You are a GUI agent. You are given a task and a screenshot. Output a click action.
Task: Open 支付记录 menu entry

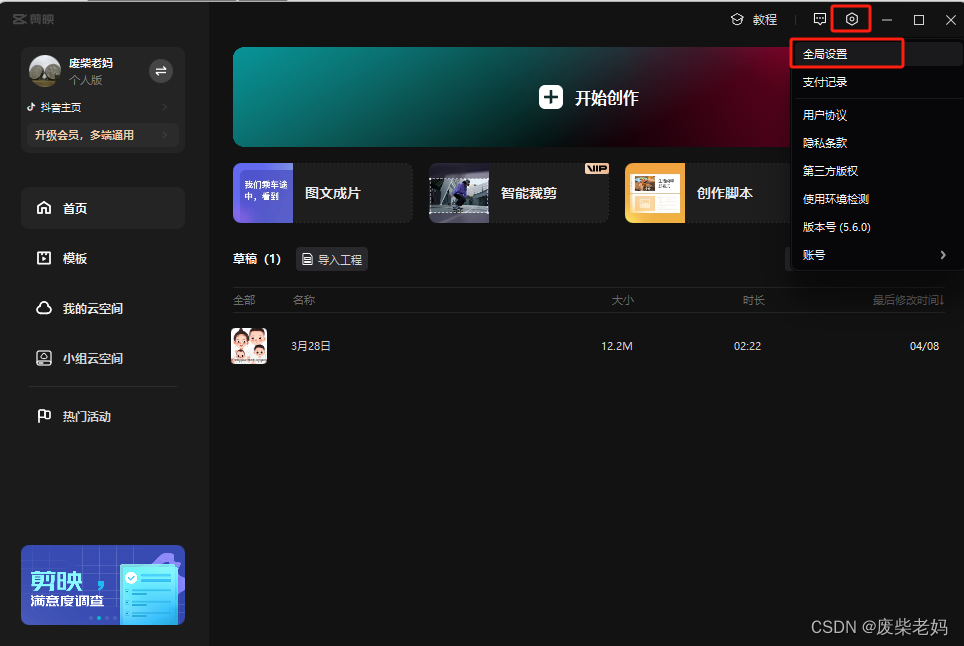pyautogui.click(x=825, y=82)
